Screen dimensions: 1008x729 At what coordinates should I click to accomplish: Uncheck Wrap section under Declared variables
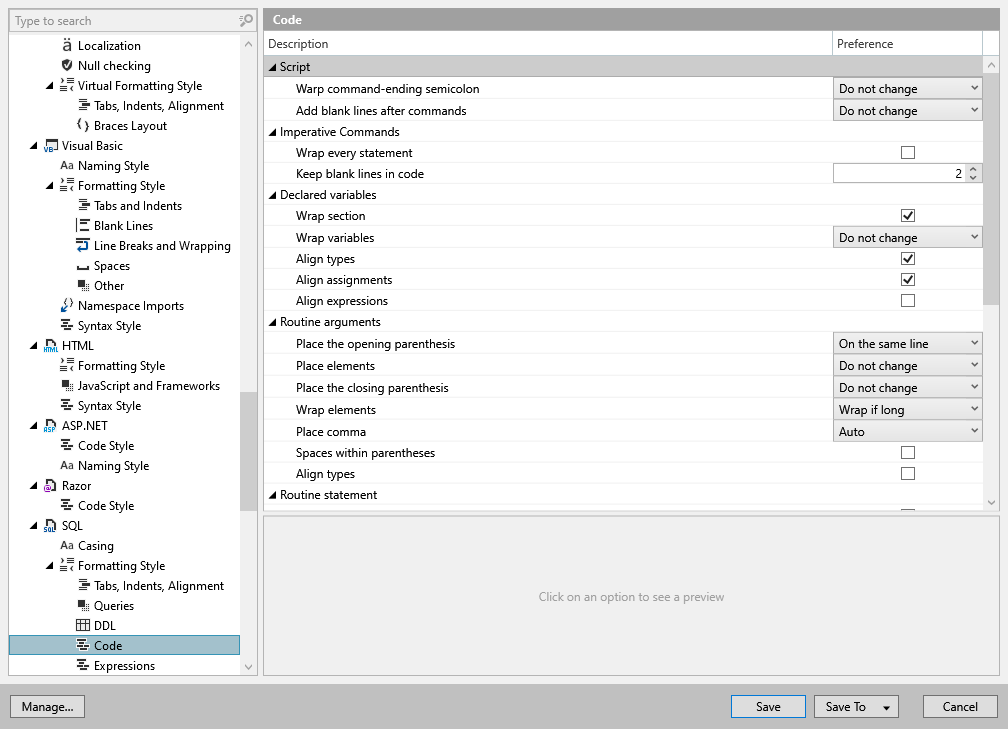click(x=908, y=215)
